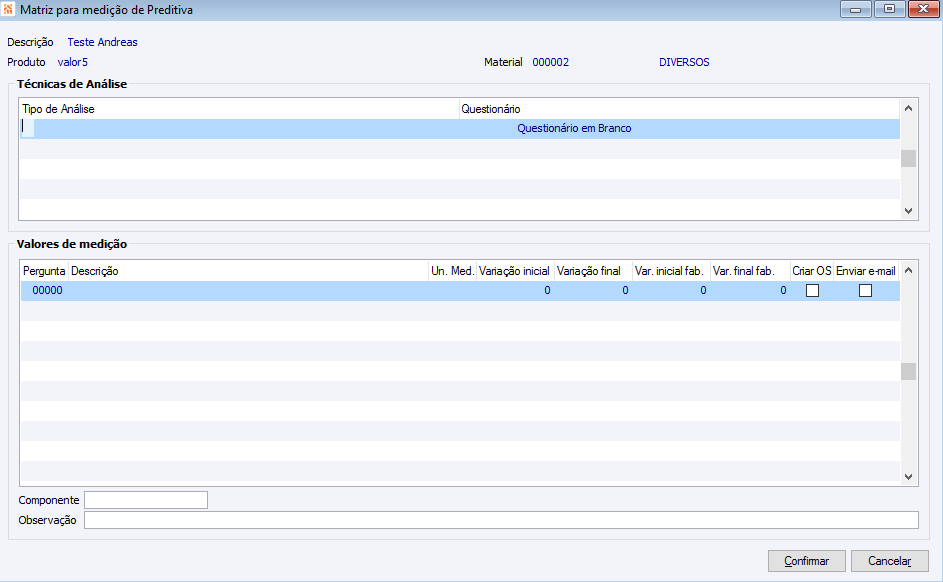
Task: Click the Questionário column header
Action: pos(680,109)
